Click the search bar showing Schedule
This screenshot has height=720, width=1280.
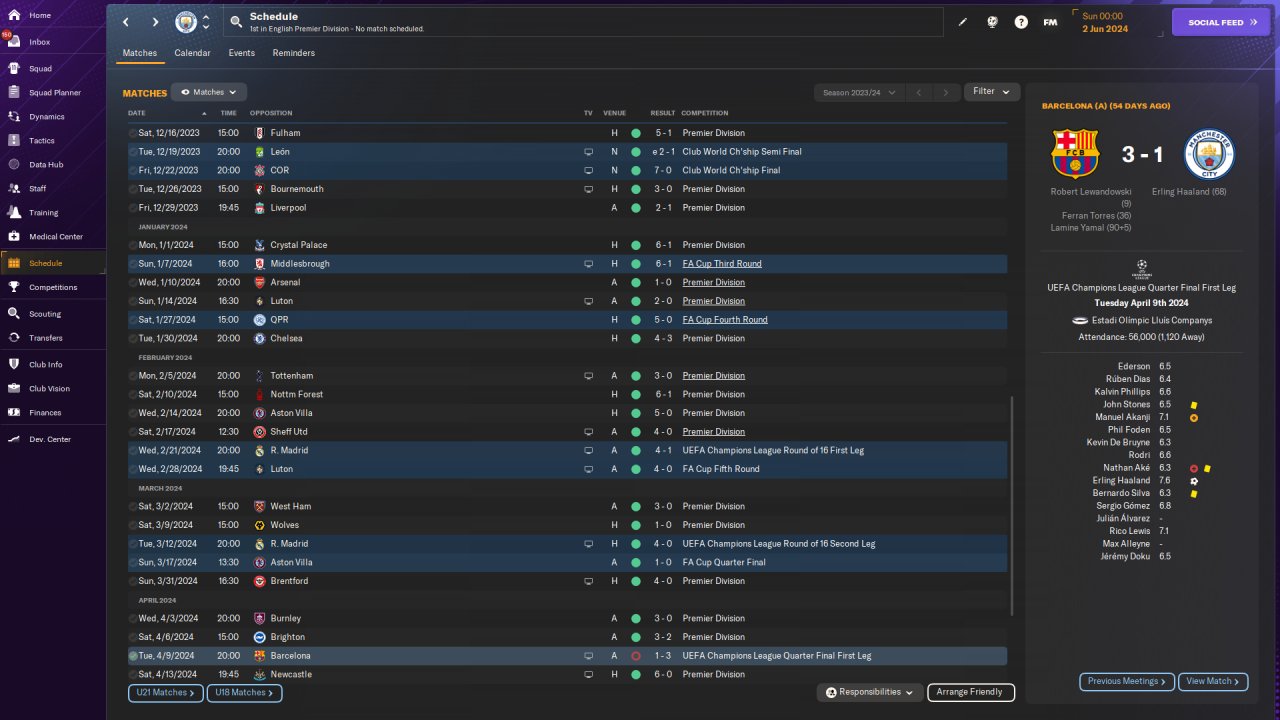584,22
